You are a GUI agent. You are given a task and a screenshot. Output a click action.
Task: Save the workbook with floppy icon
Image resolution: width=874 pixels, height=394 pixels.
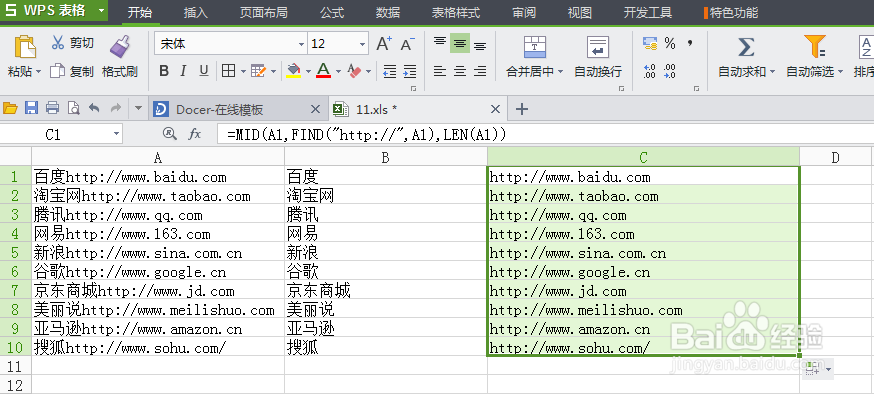[x=32, y=108]
